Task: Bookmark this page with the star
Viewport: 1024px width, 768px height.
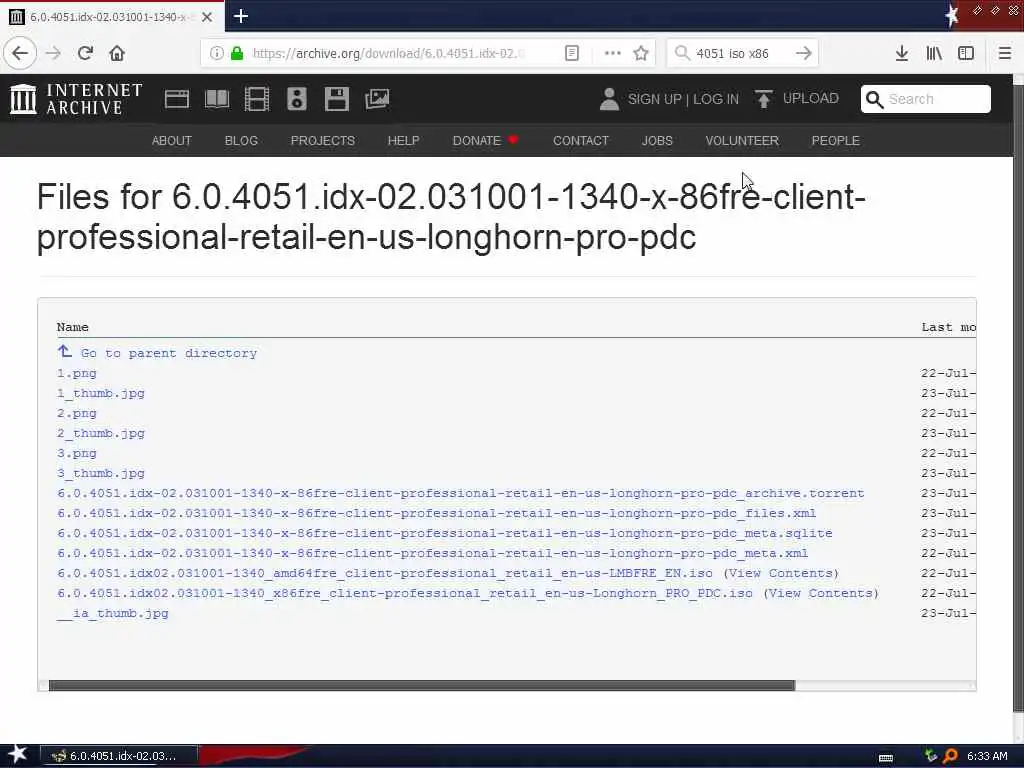Action: point(641,53)
